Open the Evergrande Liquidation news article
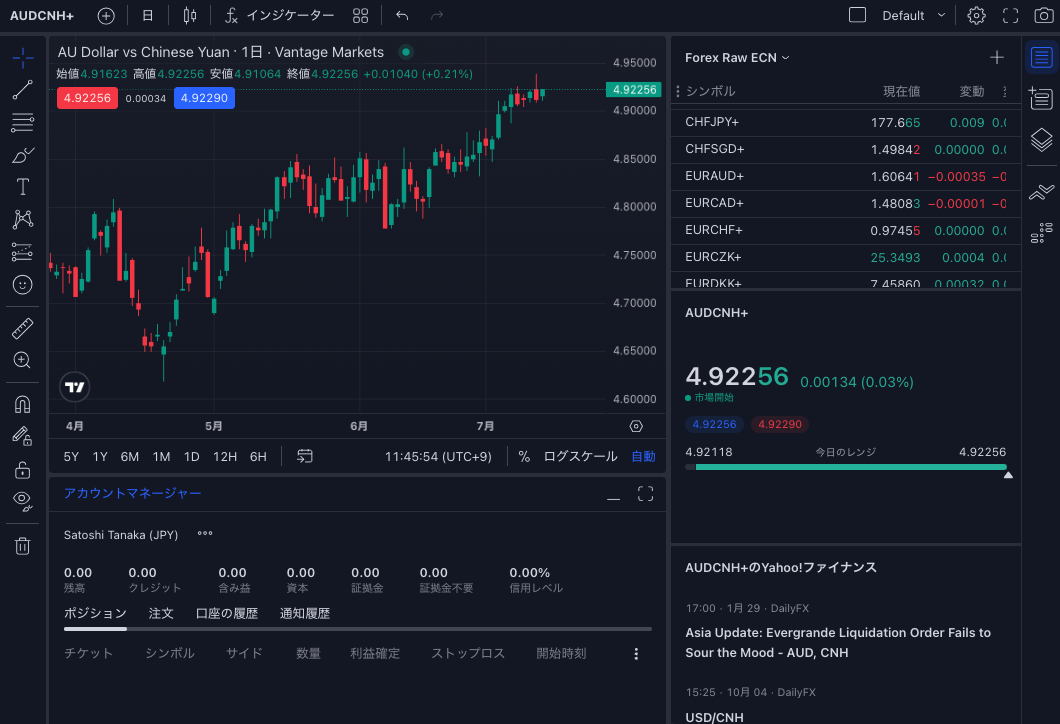The image size is (1060, 724). [838, 642]
